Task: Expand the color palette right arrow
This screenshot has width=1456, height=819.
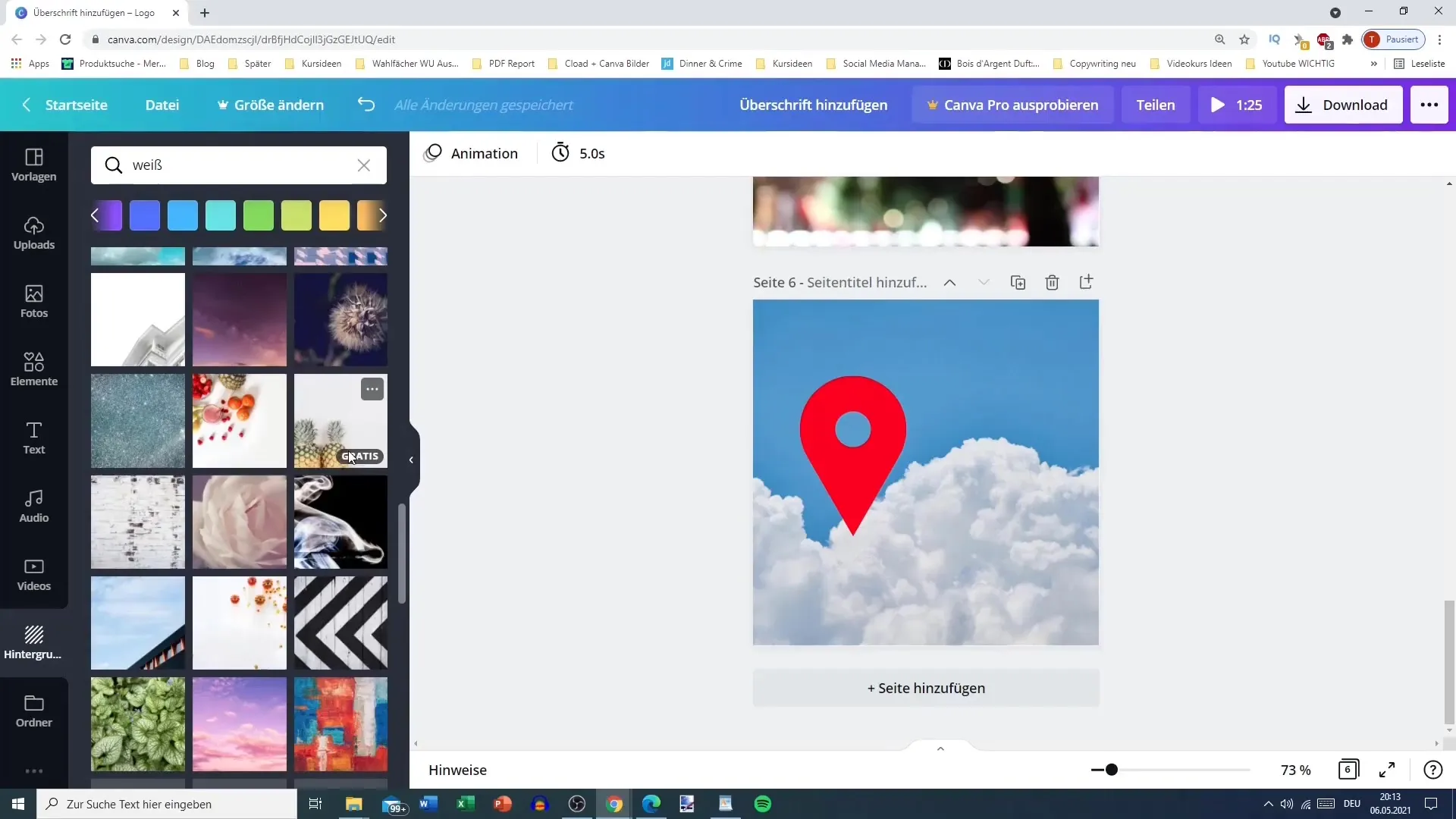Action: point(383,215)
